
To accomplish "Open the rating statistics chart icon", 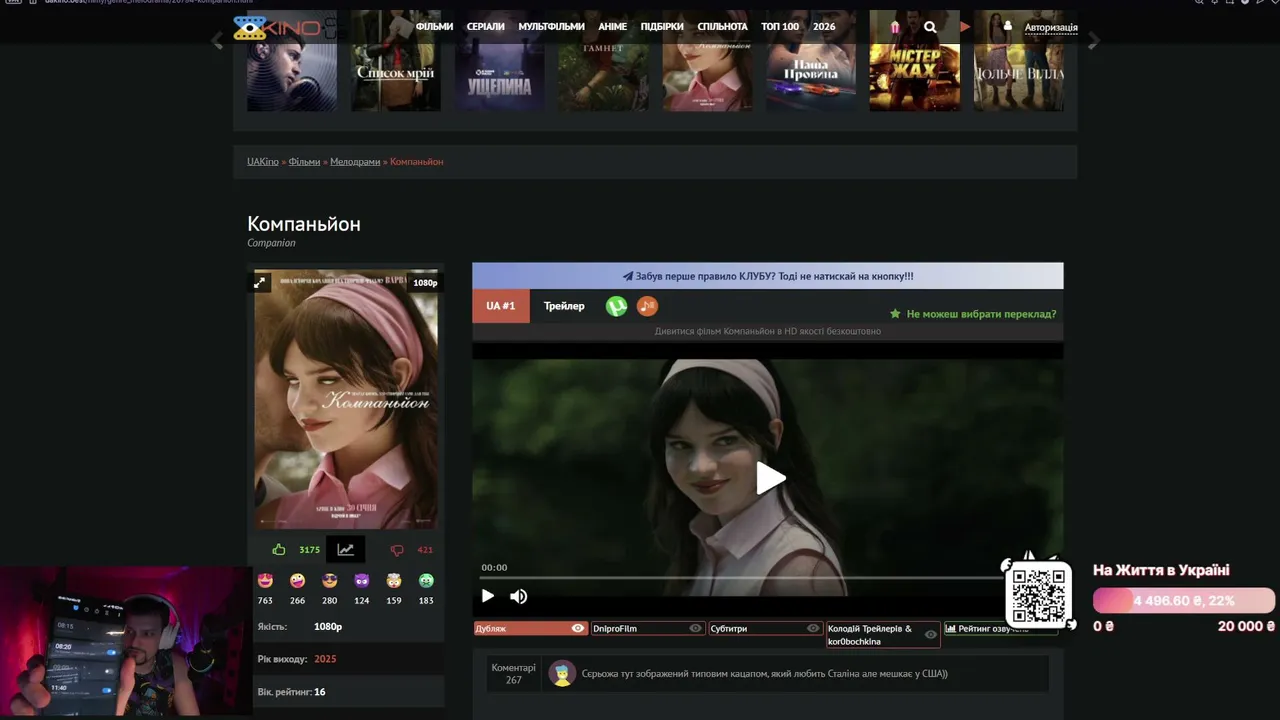I will [x=345, y=549].
